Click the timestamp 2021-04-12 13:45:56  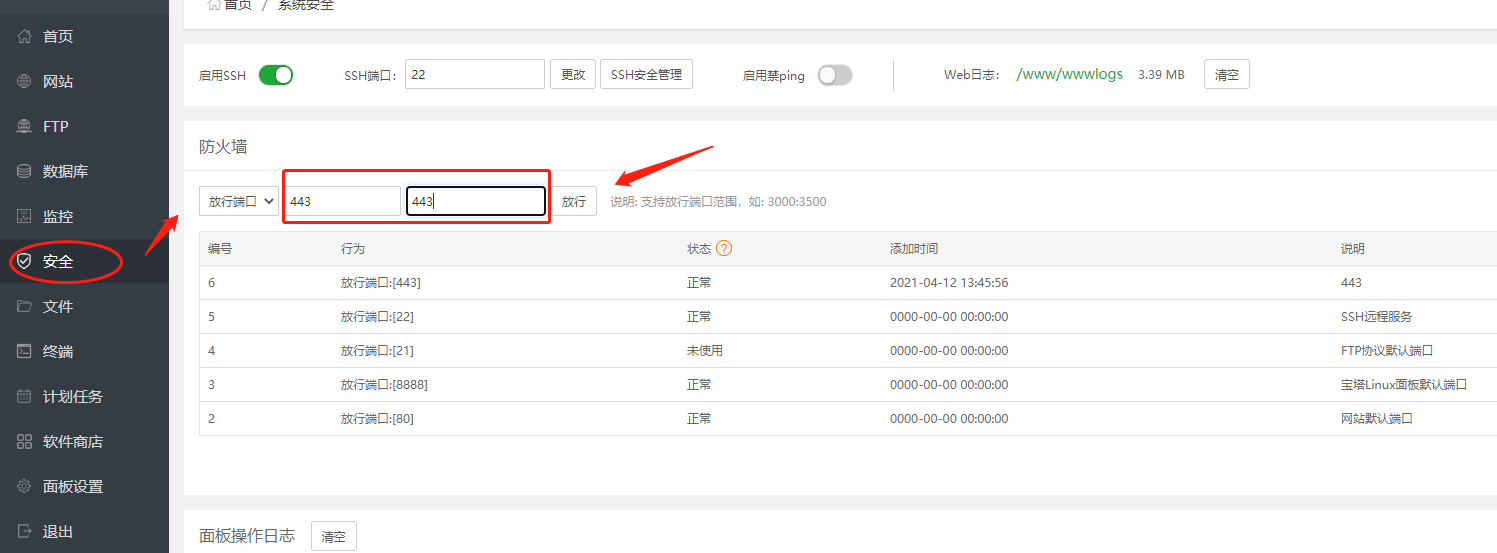coord(949,283)
